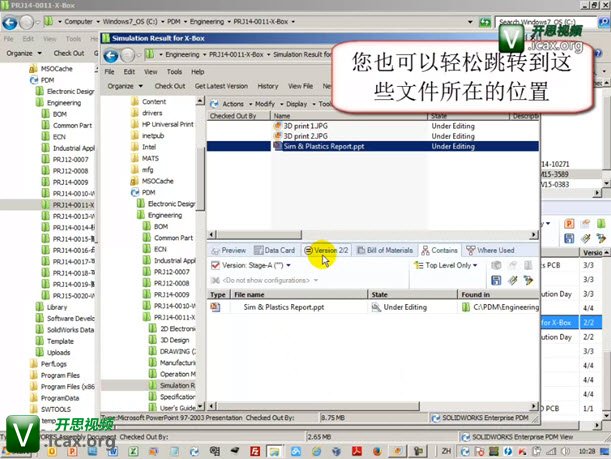Viewport: 611px width, 459px height.
Task: Switch to the Contains tab
Action: pos(440,250)
